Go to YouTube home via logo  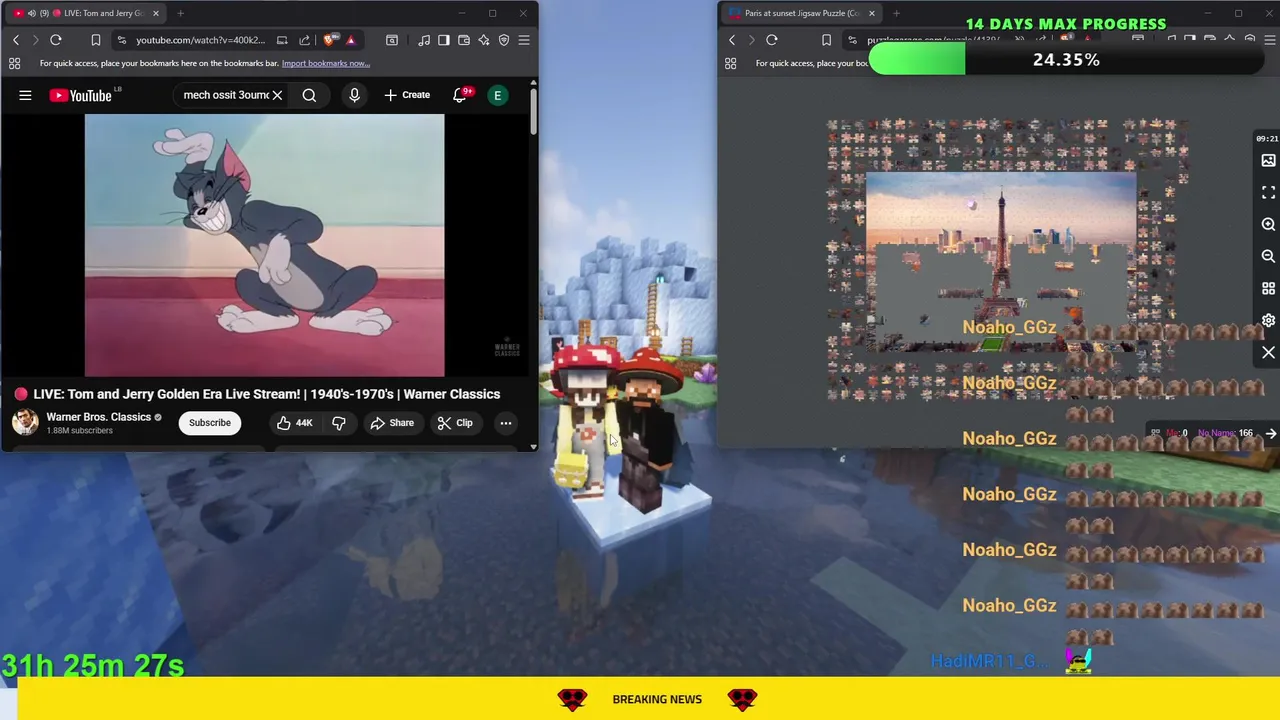click(82, 95)
